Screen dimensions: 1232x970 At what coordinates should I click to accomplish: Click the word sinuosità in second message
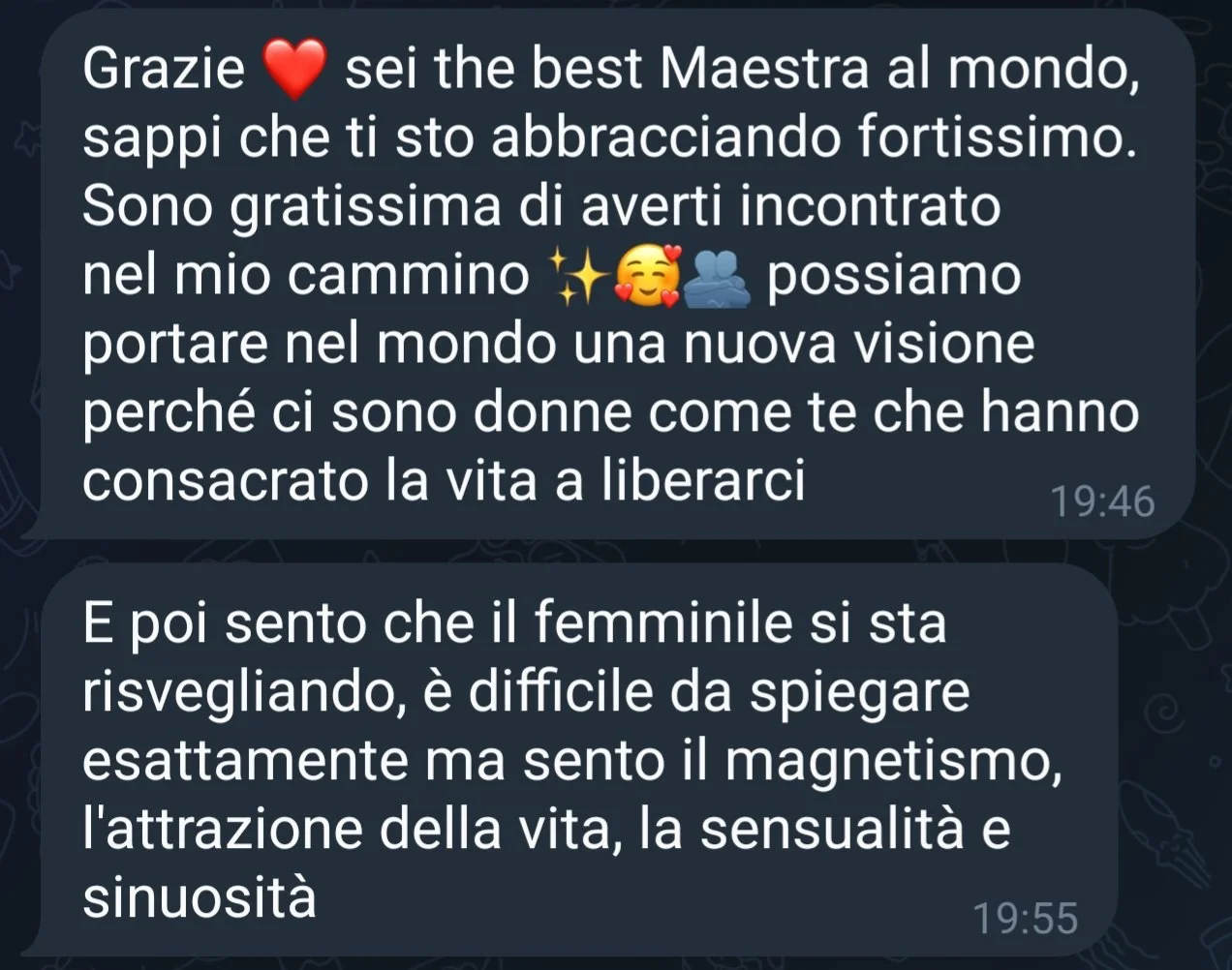pyautogui.click(x=200, y=897)
